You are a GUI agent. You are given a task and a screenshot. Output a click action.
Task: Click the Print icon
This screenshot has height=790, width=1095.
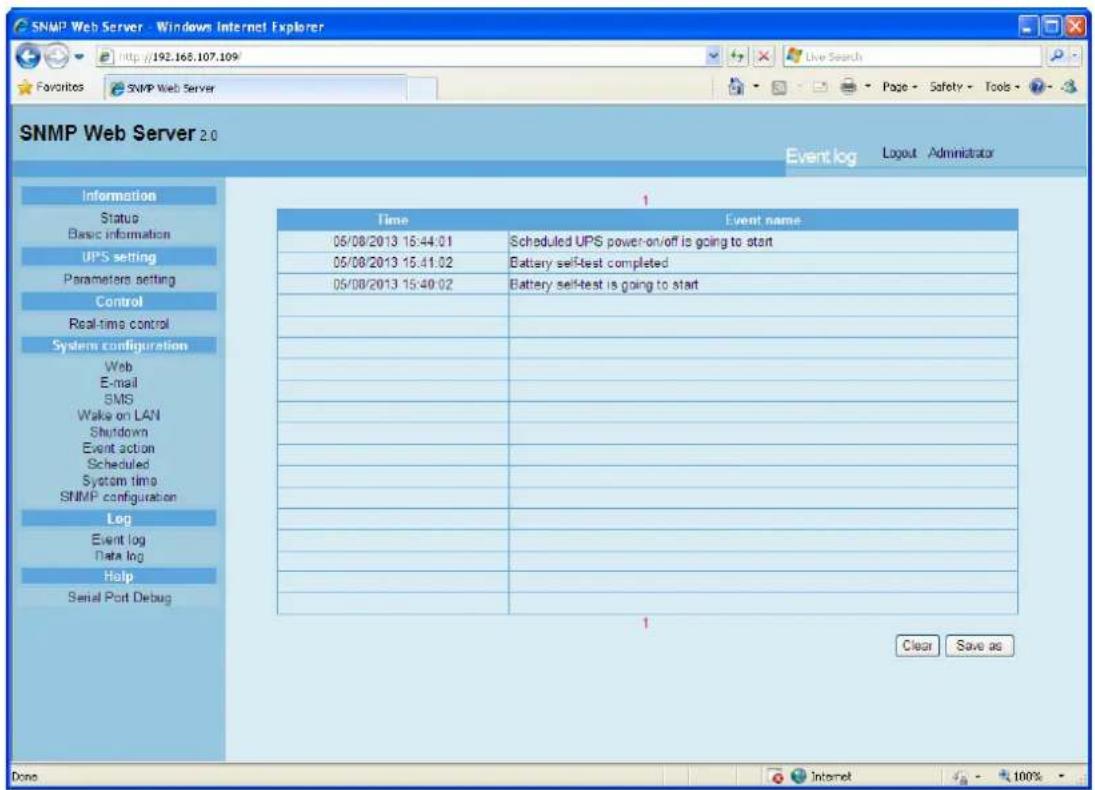point(848,87)
